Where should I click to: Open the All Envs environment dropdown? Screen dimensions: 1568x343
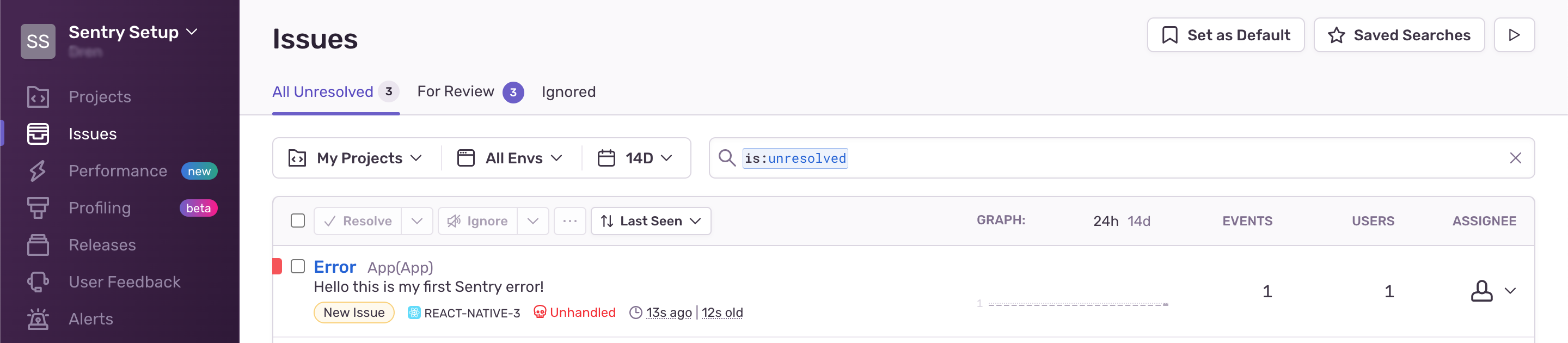[x=510, y=158]
